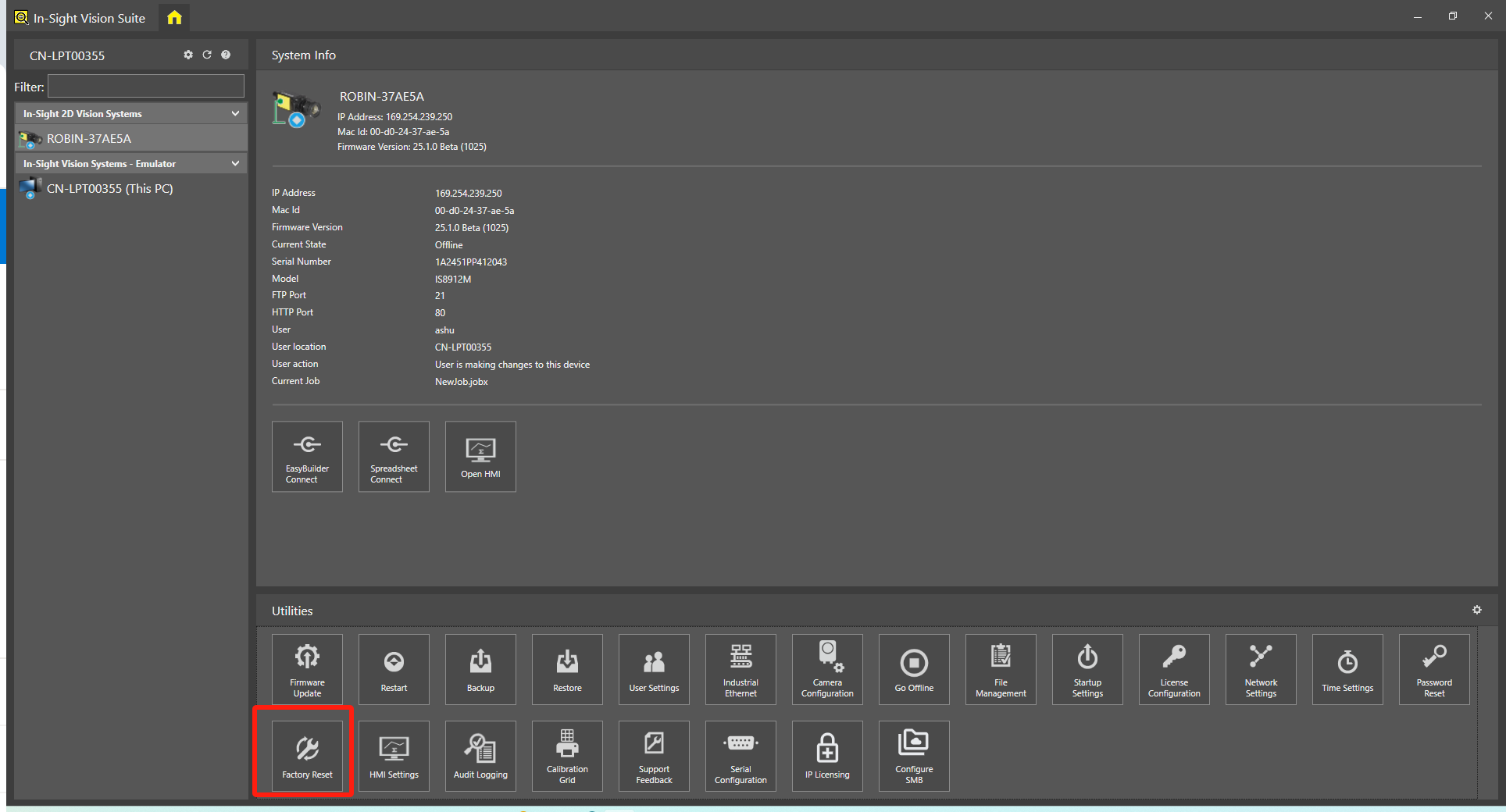The height and width of the screenshot is (812, 1506).
Task: Go to the Home tab
Action: click(x=174, y=17)
